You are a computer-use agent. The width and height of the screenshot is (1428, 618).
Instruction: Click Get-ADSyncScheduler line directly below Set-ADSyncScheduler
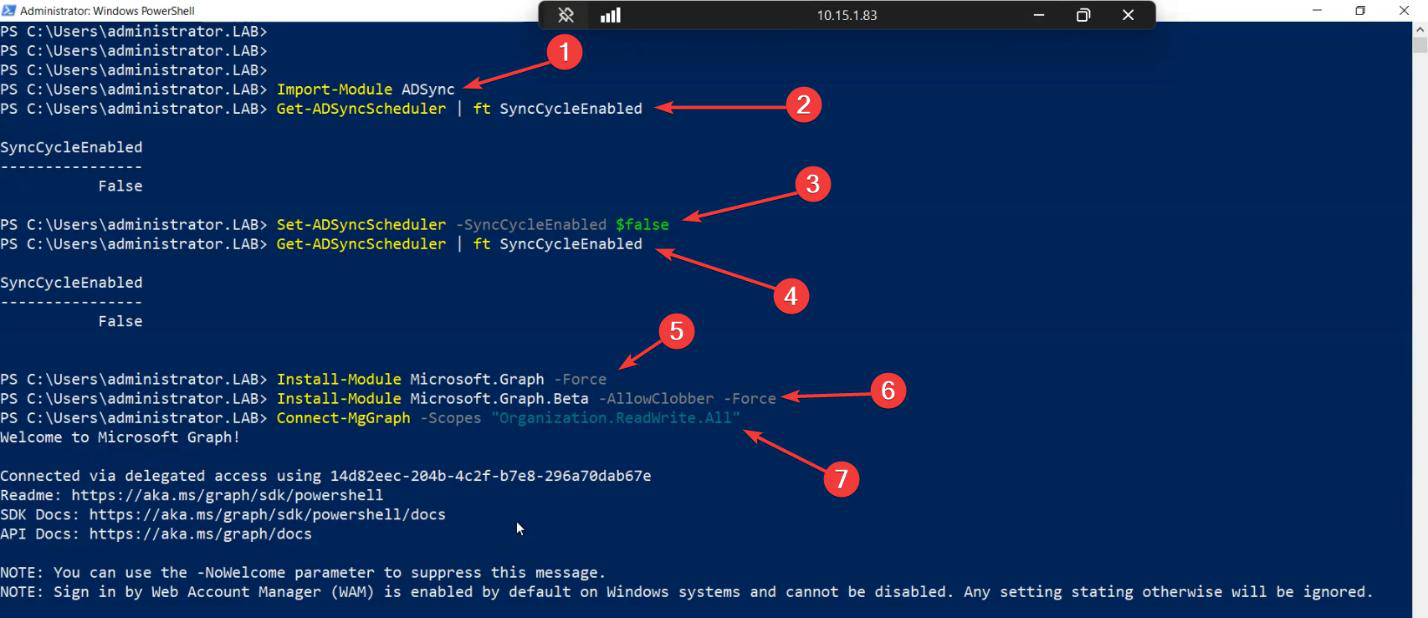459,244
